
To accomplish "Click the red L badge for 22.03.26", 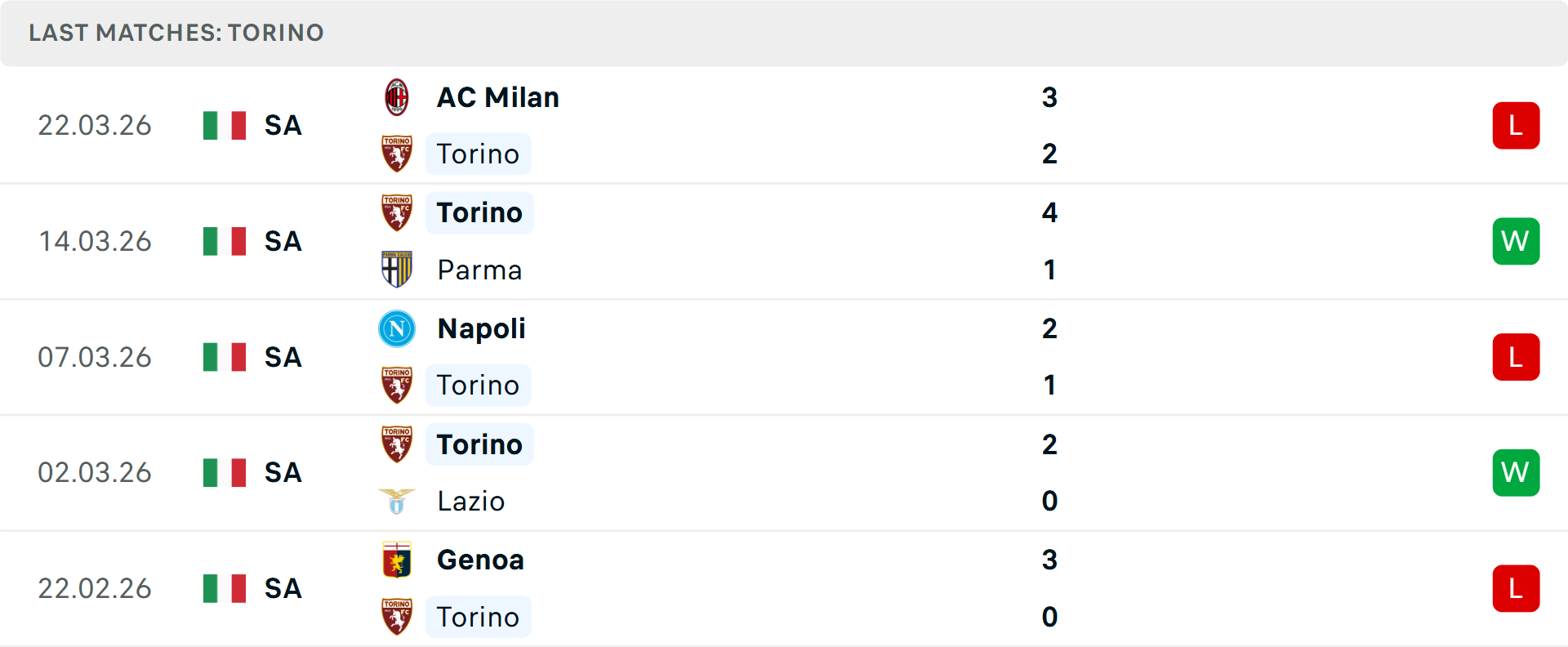I will coord(1516,125).
